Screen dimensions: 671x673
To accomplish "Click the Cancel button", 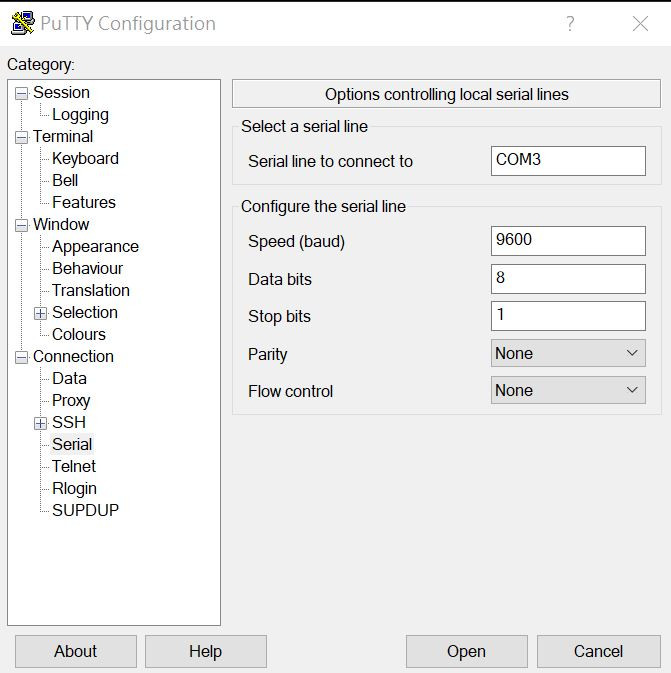I will (598, 652).
